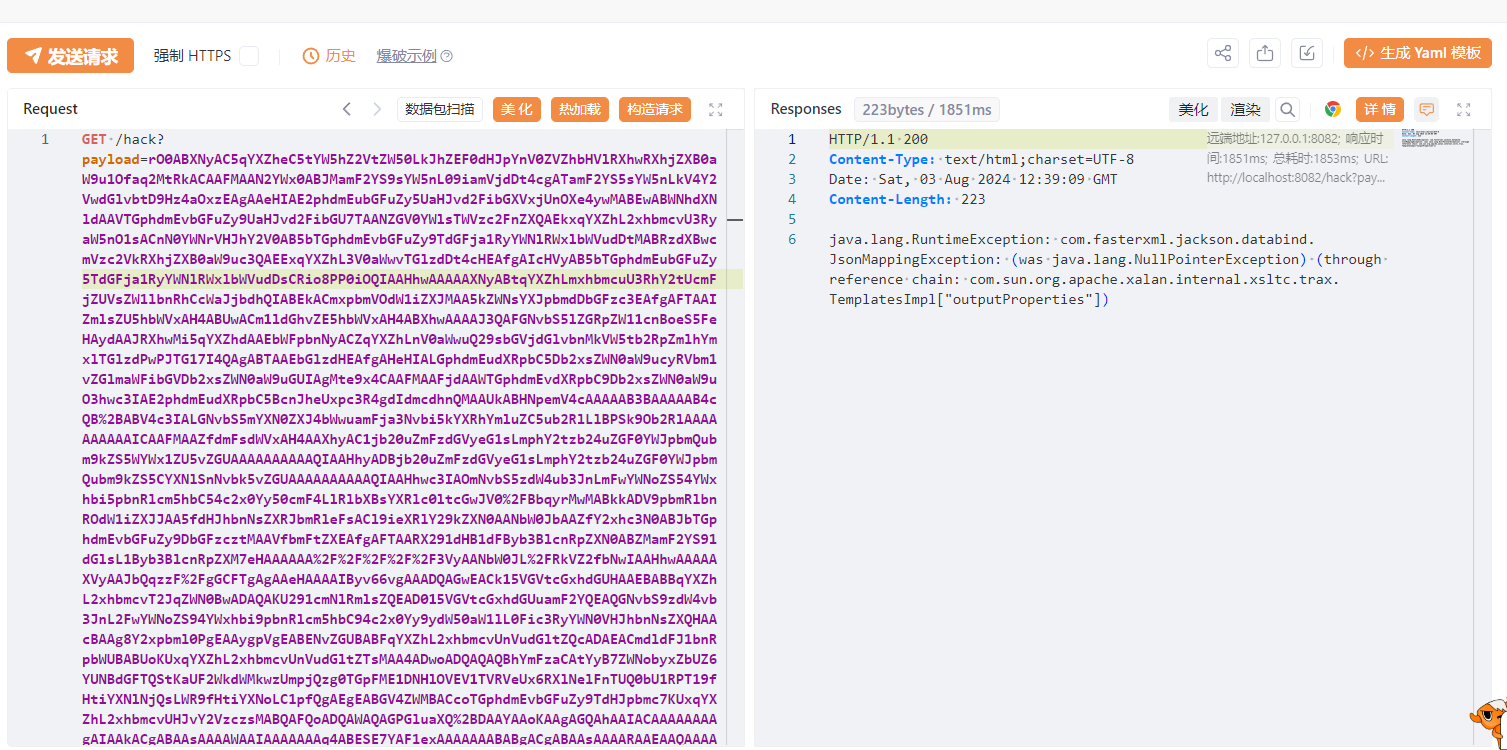This screenshot has width=1507, height=750.
Task: Open the 构造请求 build request button
Action: 655,109
